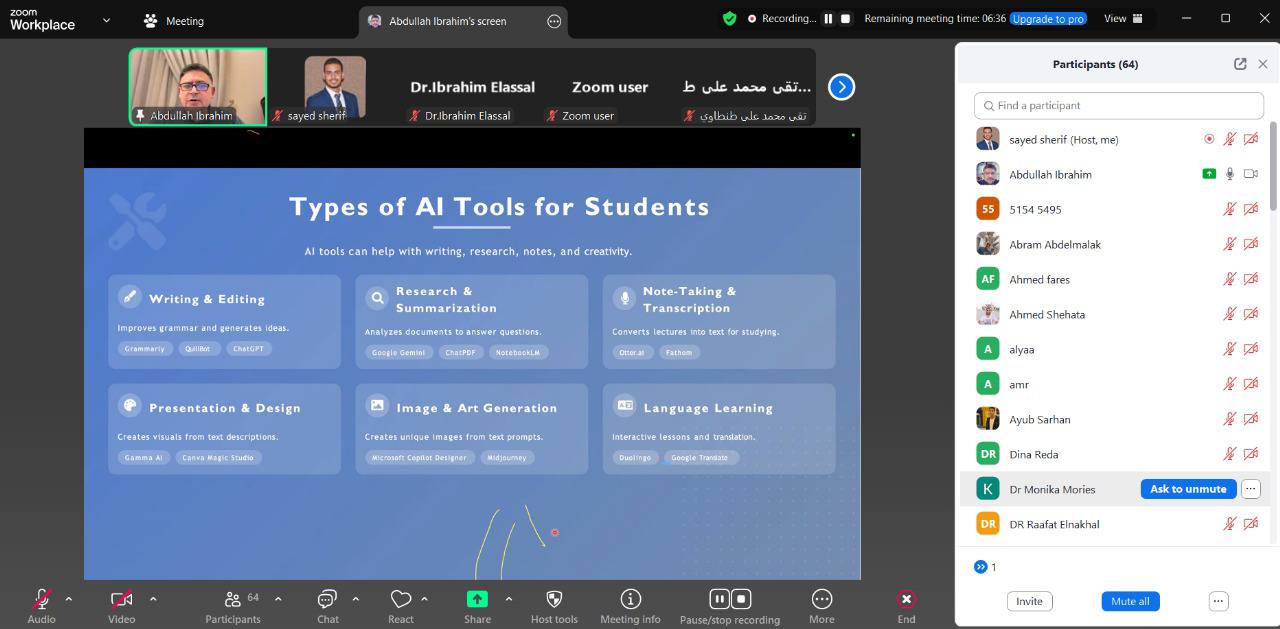Click DR Raafat Elnakhal's muted microphone

(x=1230, y=524)
